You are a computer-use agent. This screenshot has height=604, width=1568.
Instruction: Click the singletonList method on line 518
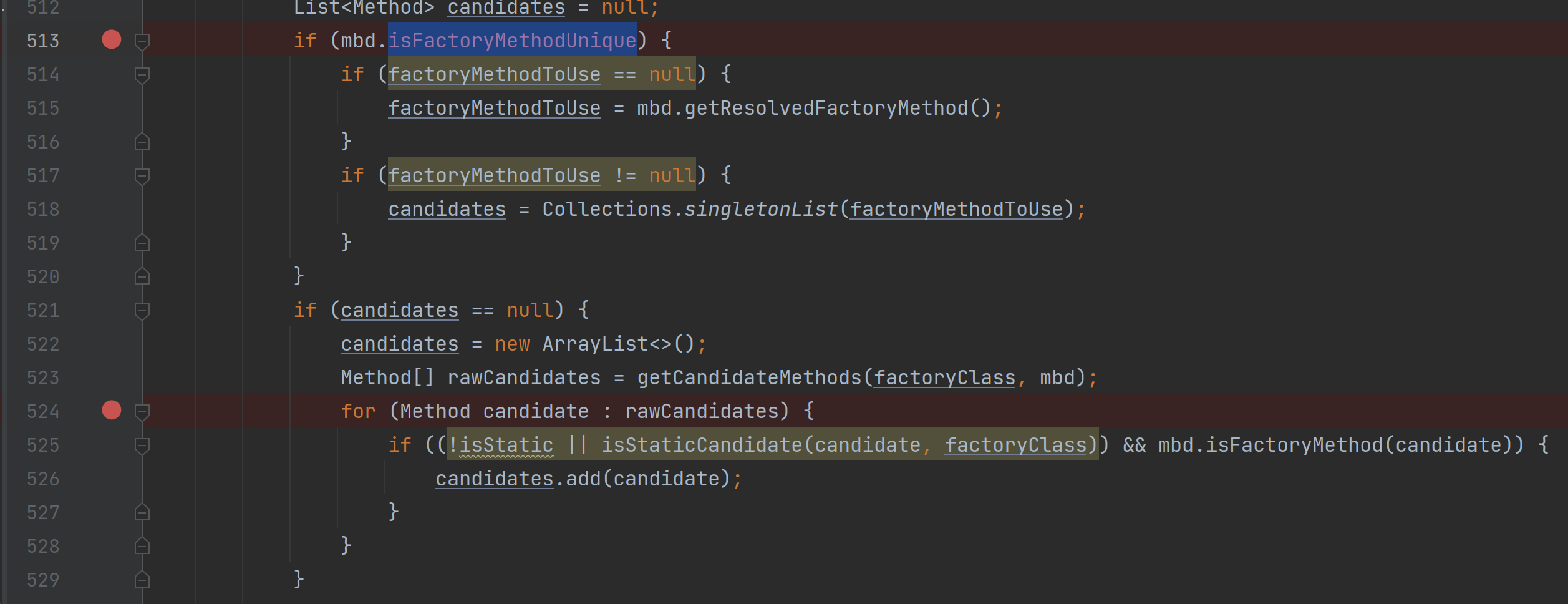click(761, 209)
